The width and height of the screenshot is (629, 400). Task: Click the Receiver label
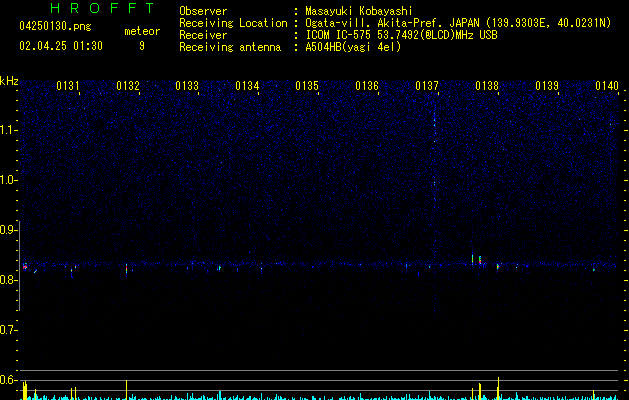(203, 35)
